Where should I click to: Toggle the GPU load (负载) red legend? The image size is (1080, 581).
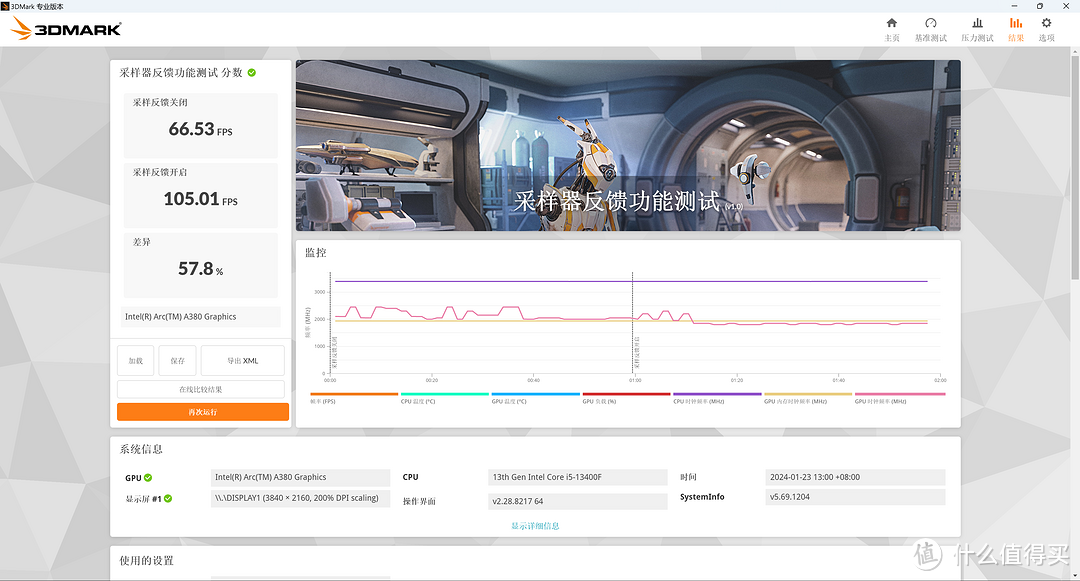[x=626, y=398]
